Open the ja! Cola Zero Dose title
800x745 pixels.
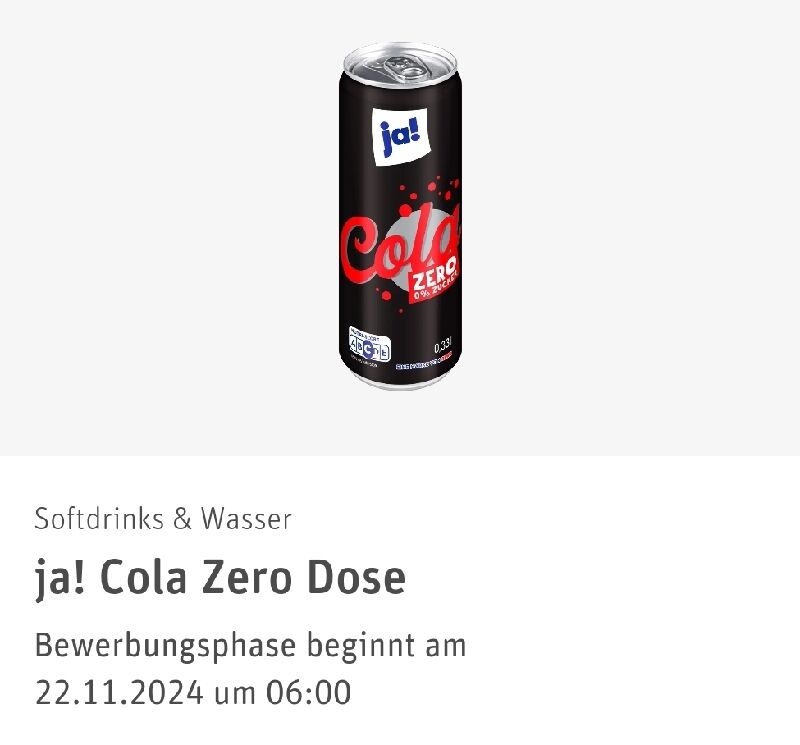click(x=220, y=578)
